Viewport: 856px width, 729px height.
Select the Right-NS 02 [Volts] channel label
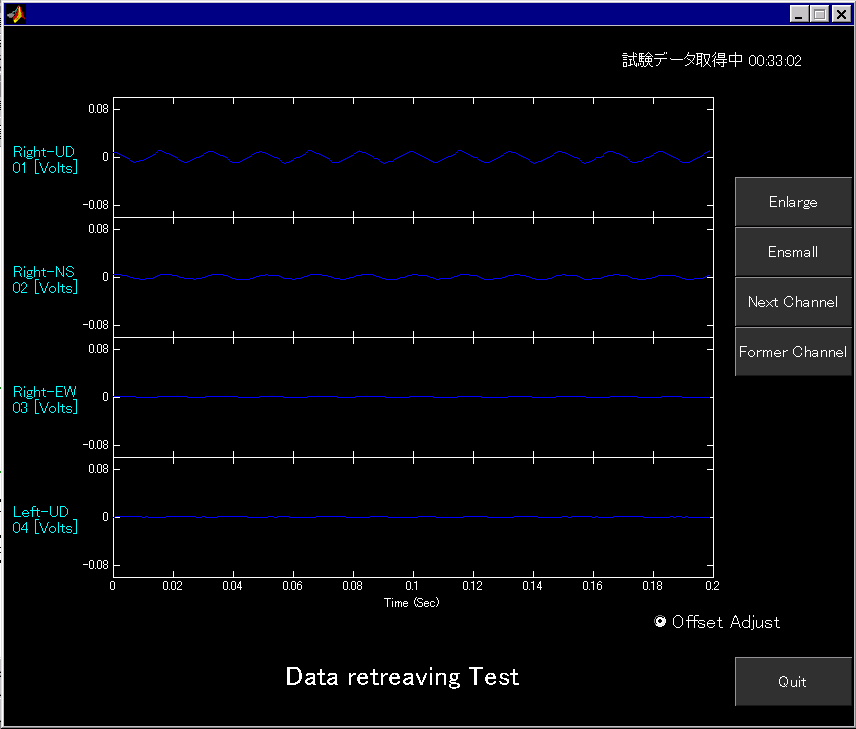[45, 280]
